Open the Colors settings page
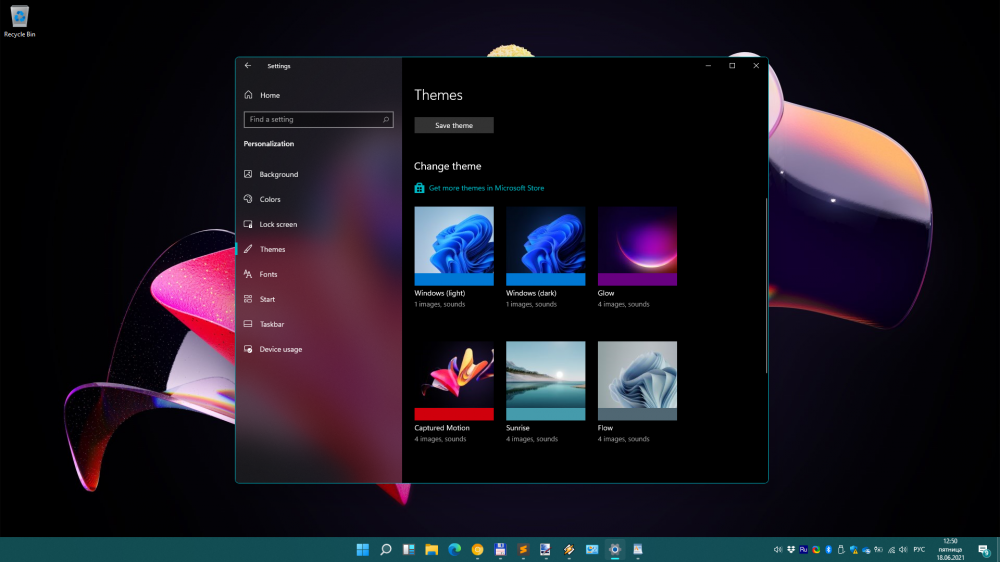This screenshot has width=1000, height=562. (x=270, y=199)
